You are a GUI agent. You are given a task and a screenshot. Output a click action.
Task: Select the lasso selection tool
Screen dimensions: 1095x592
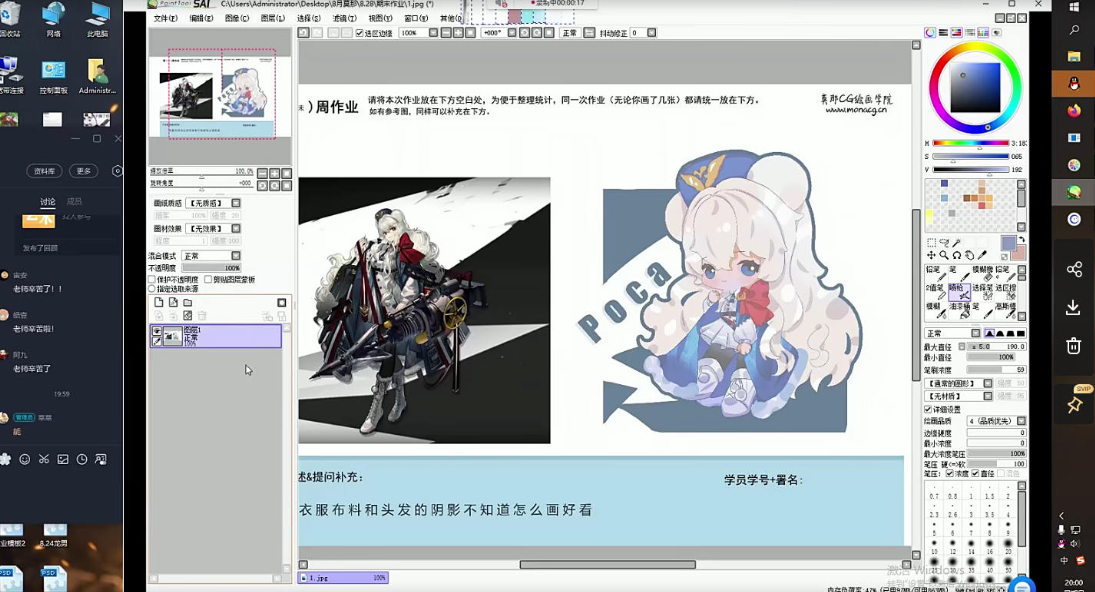tap(944, 242)
